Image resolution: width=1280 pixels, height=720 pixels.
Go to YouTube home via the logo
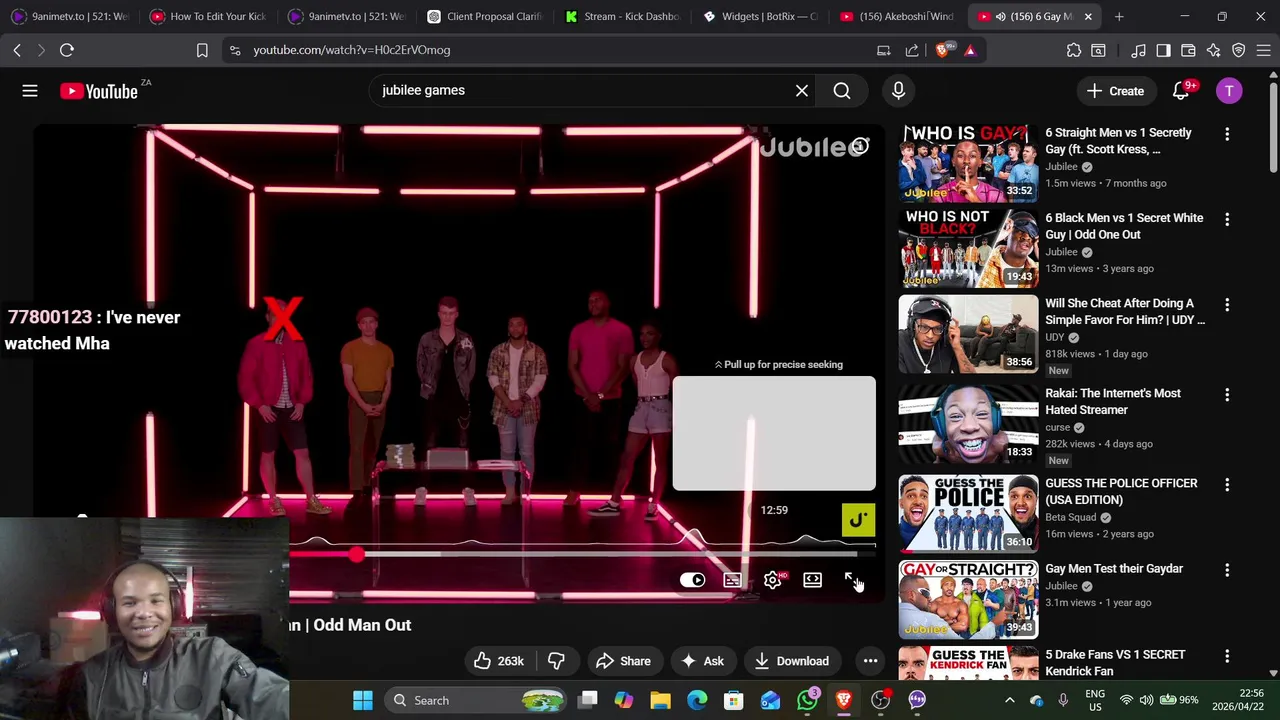tap(98, 91)
